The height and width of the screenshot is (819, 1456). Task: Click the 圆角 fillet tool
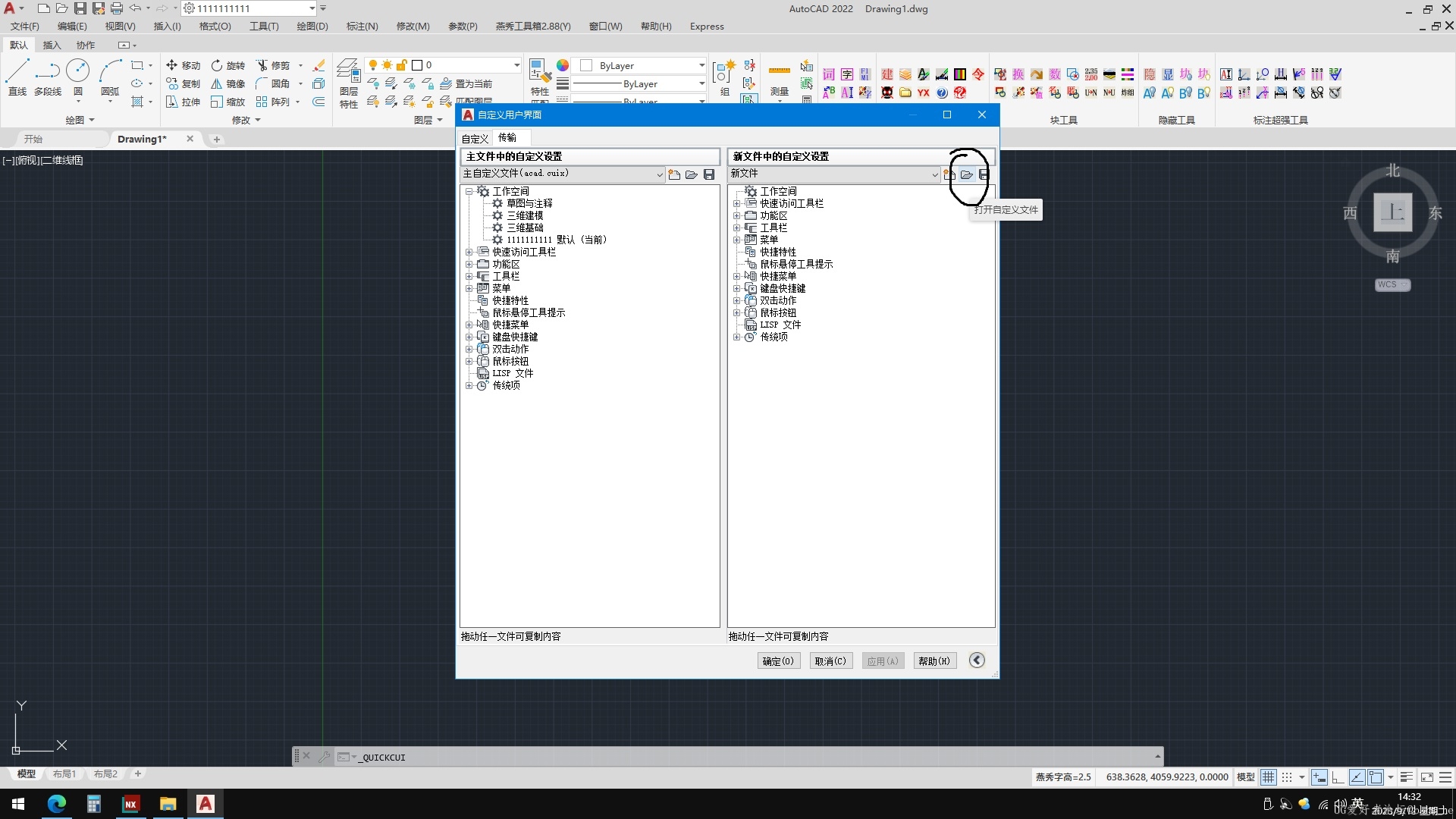click(273, 83)
